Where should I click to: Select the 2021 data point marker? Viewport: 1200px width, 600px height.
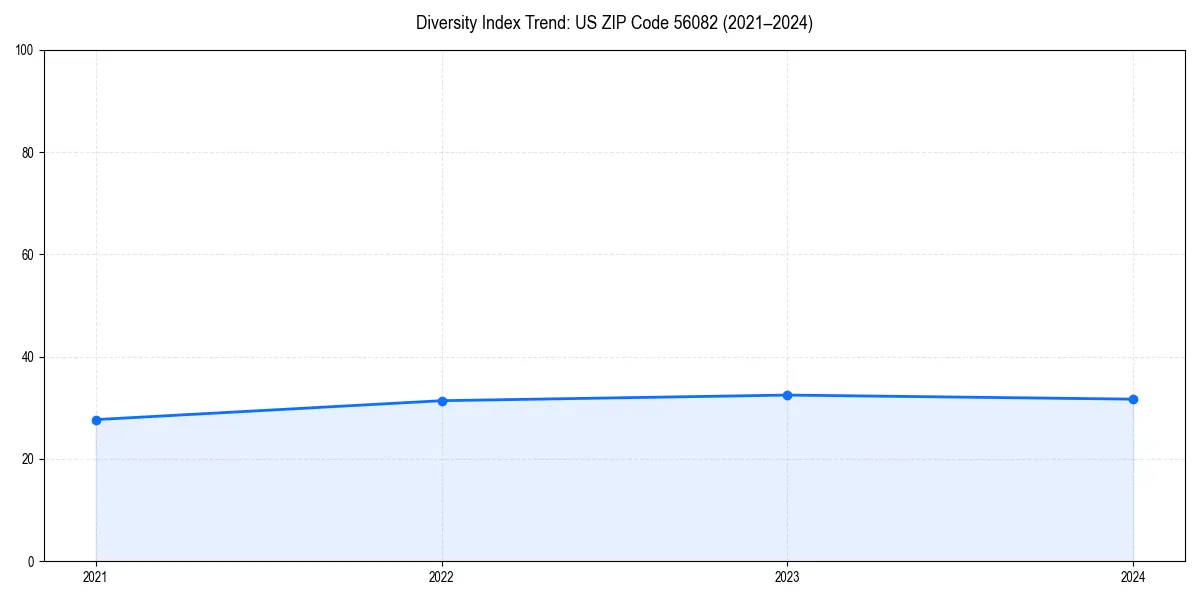tap(95, 421)
